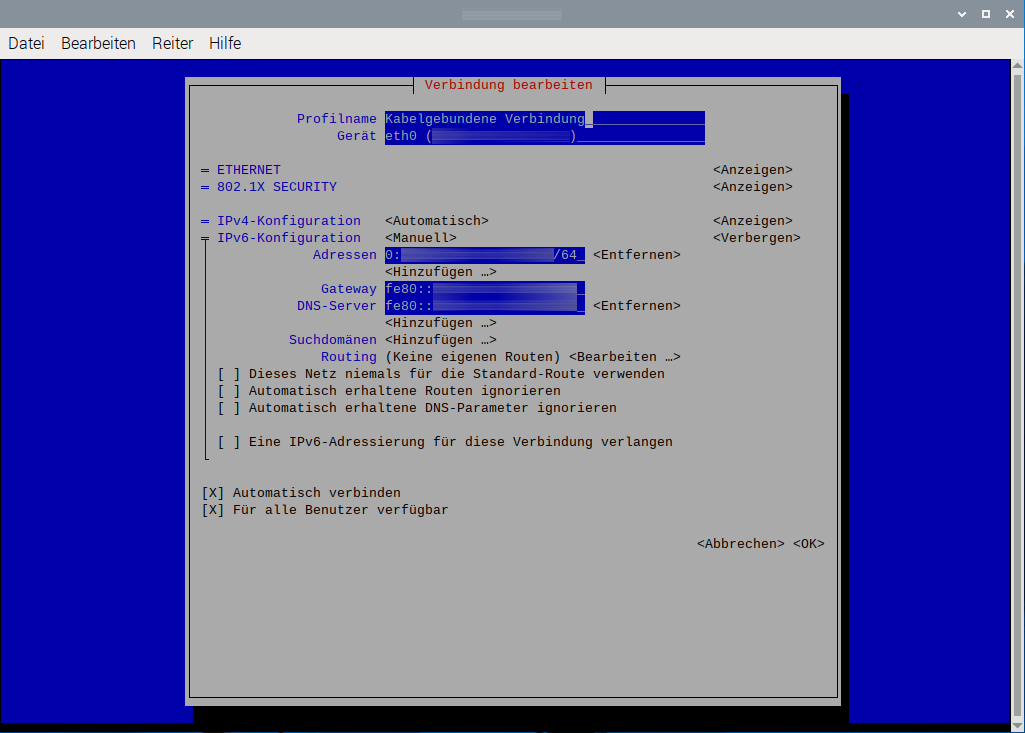This screenshot has width=1025, height=733.
Task: Uncheck 'Automatisch verbinden'
Action: coord(213,493)
